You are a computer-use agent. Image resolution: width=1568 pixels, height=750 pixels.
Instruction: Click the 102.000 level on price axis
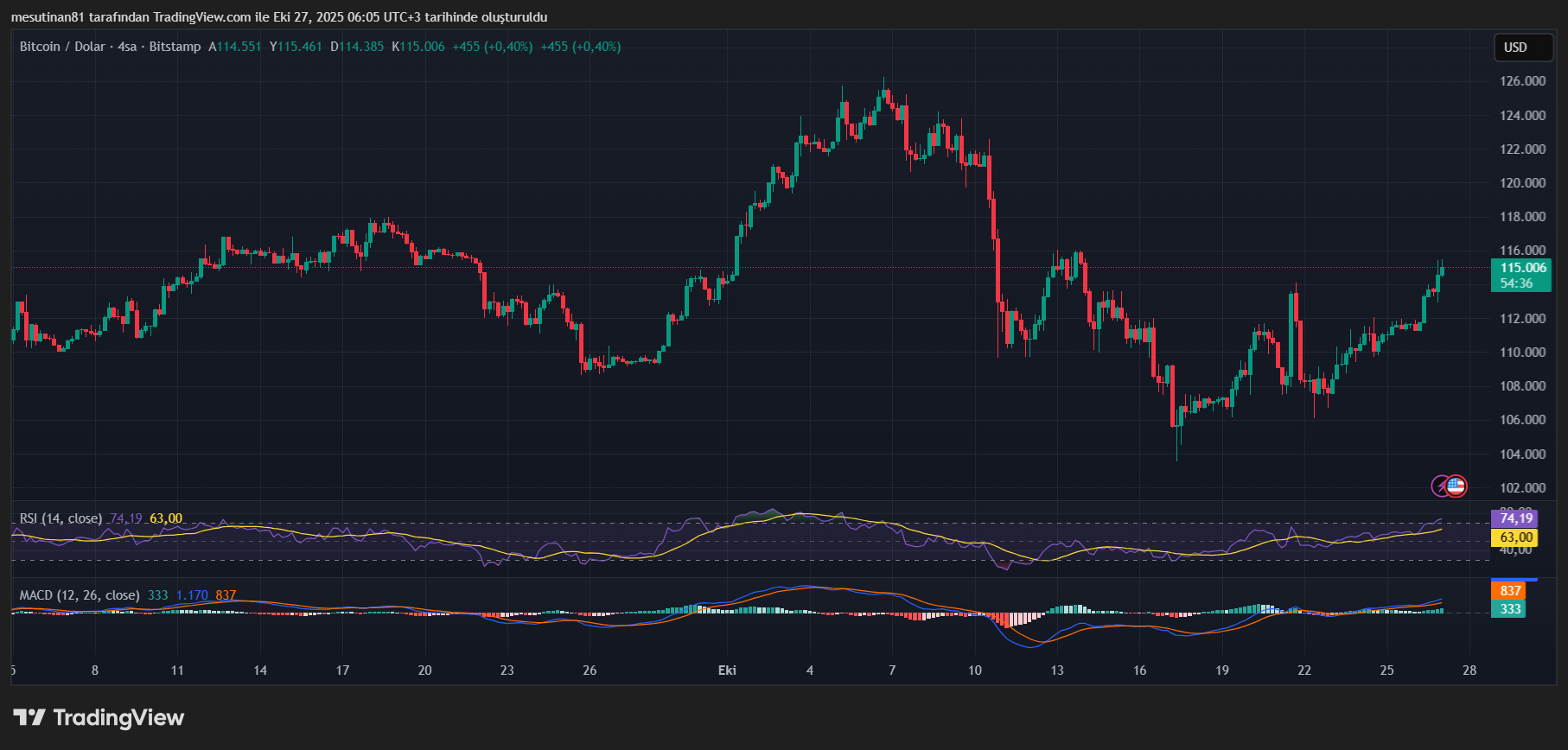click(x=1522, y=487)
